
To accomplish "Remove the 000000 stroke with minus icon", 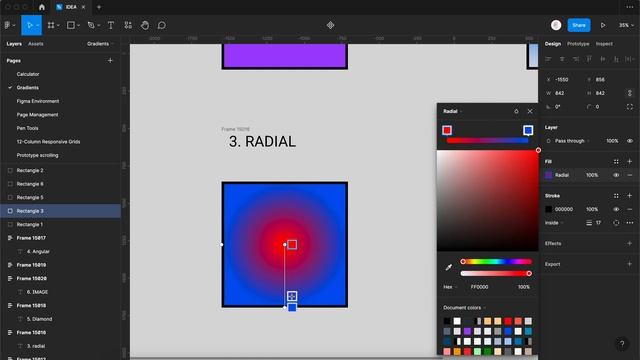I will [630, 209].
